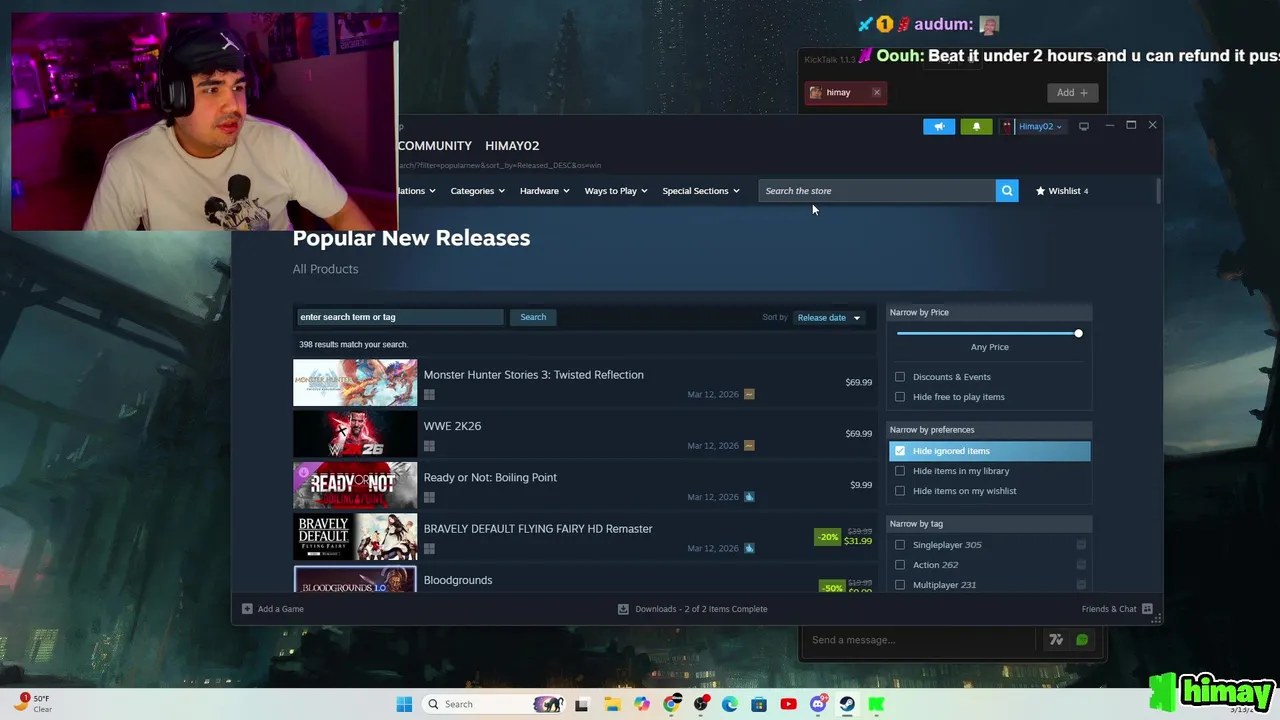
Task: Click the Big Picture mode monitor icon
Action: click(1083, 126)
